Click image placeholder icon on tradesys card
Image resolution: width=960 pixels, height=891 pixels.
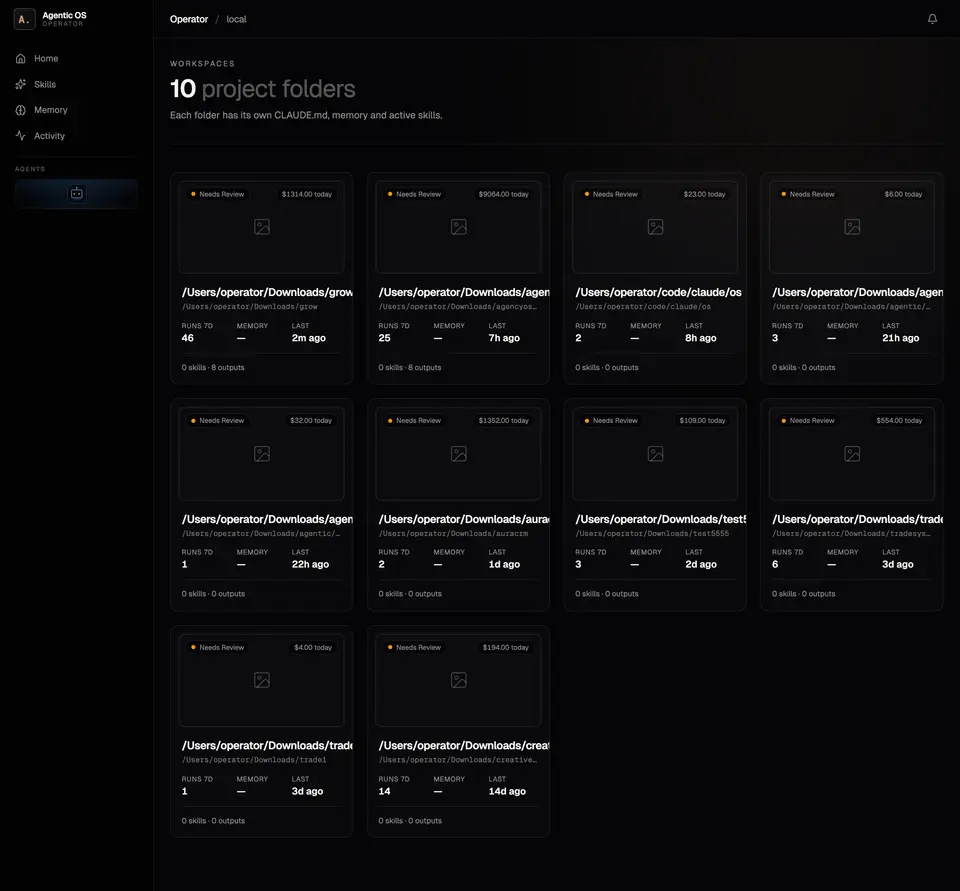tap(852, 454)
